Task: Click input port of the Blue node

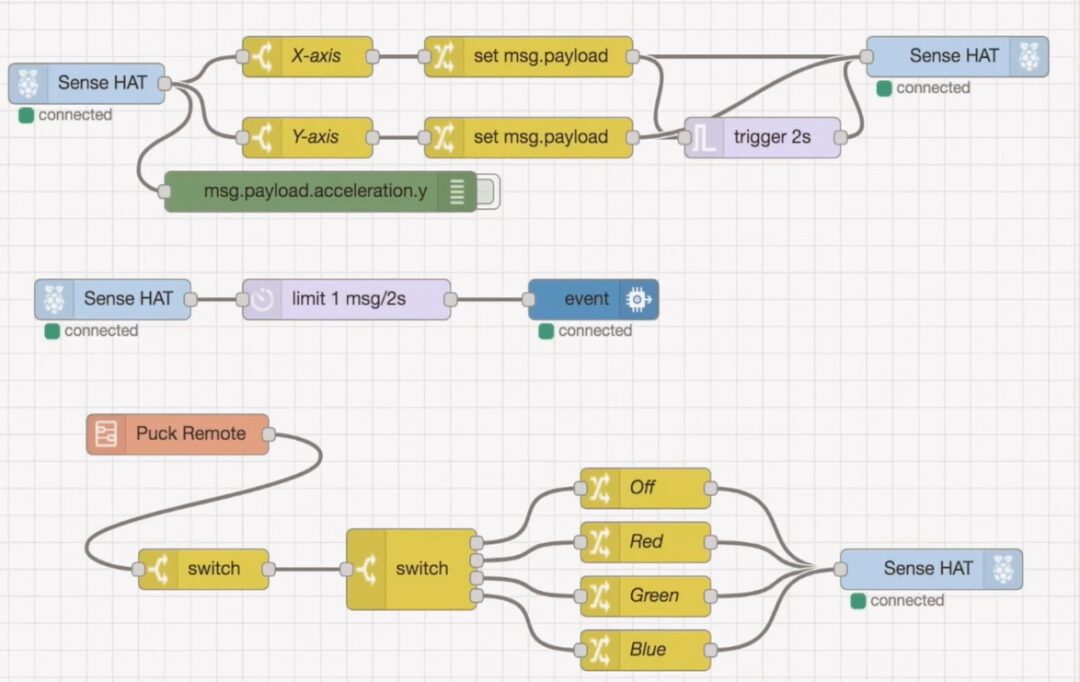Action: (581, 650)
